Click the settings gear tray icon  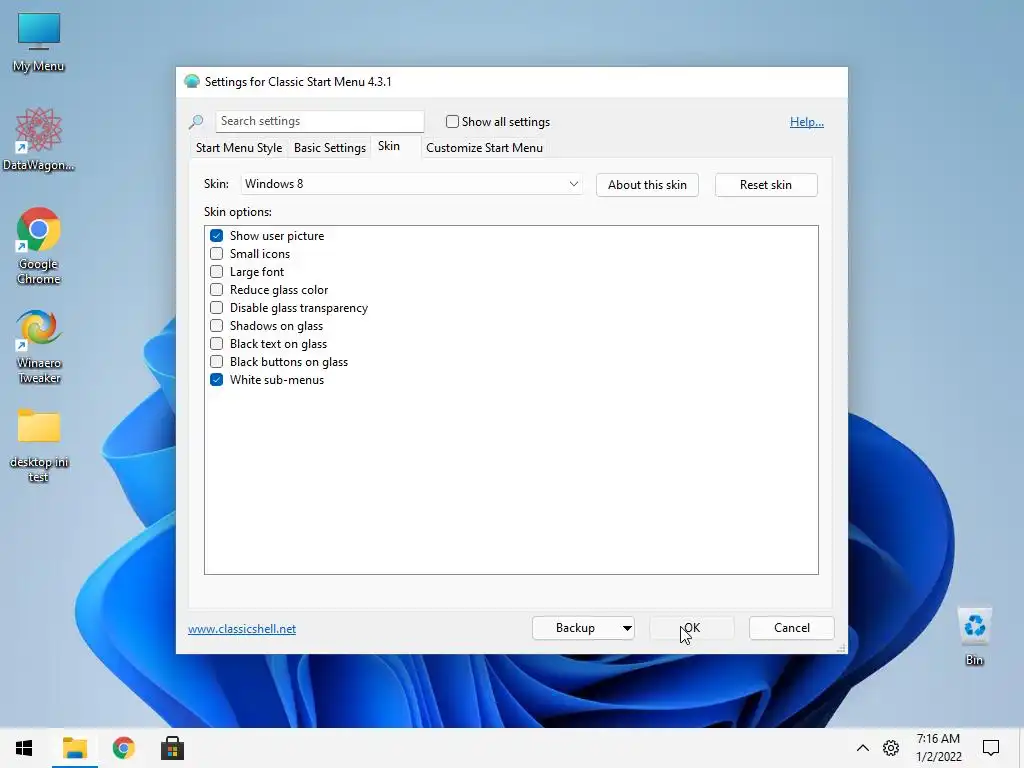(891, 748)
